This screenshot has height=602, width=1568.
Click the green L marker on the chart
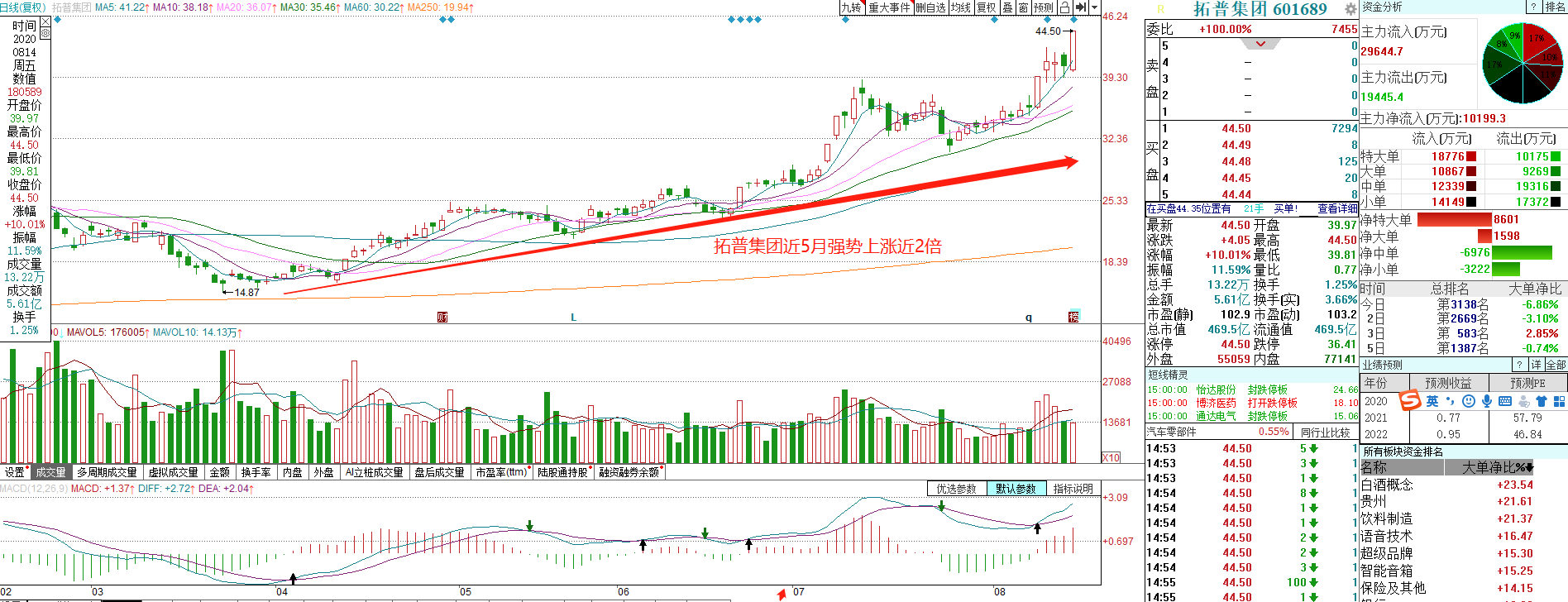point(573,318)
